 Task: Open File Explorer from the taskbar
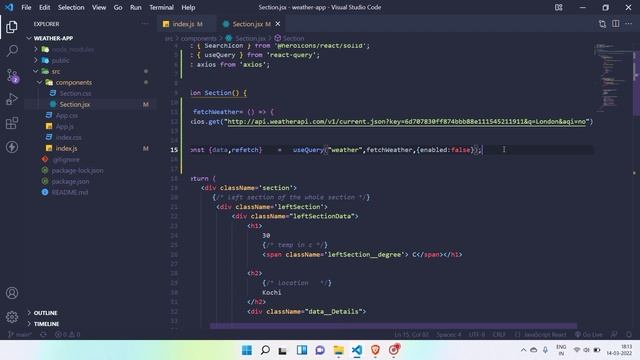tap(339, 350)
